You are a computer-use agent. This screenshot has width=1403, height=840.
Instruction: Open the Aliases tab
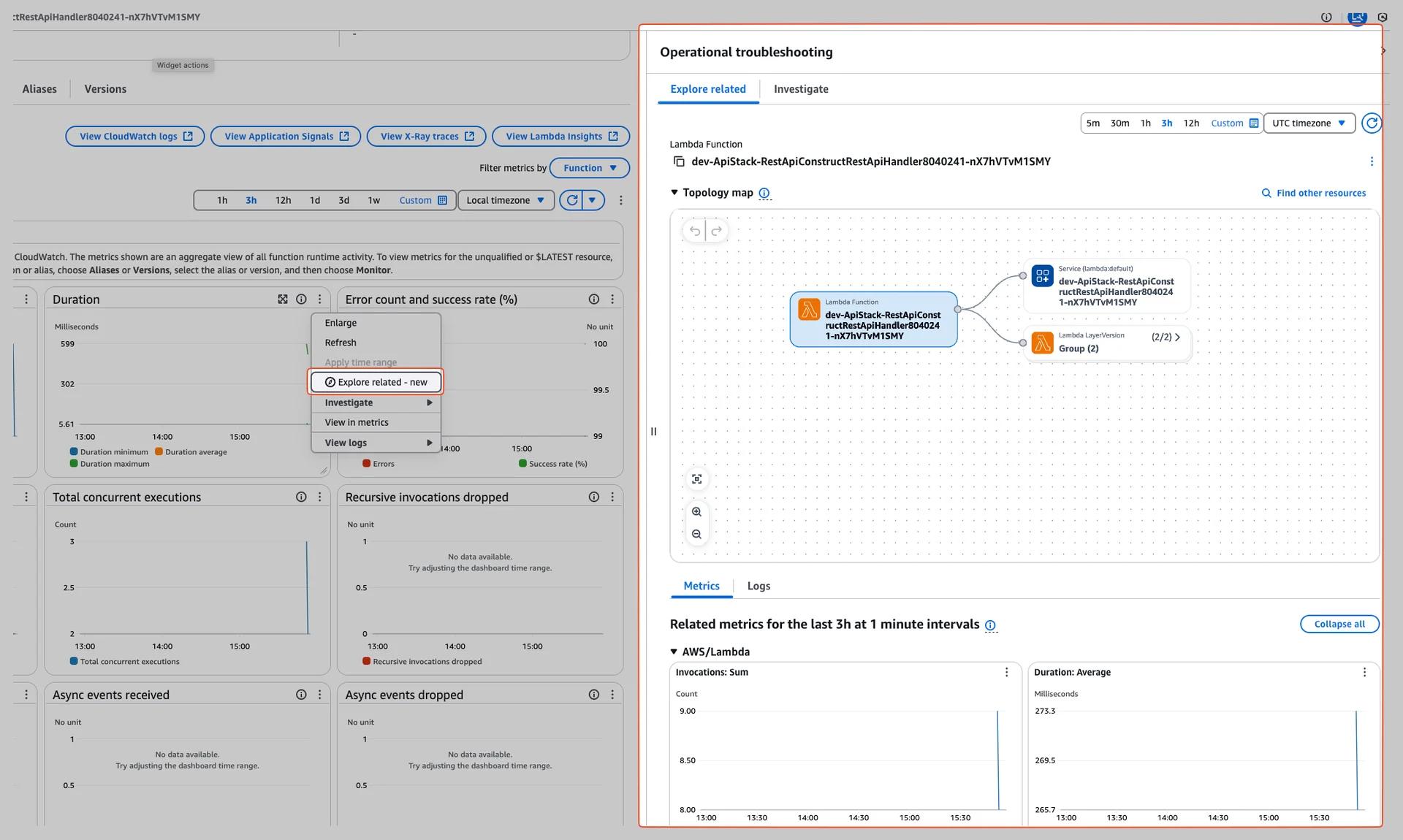tap(39, 89)
